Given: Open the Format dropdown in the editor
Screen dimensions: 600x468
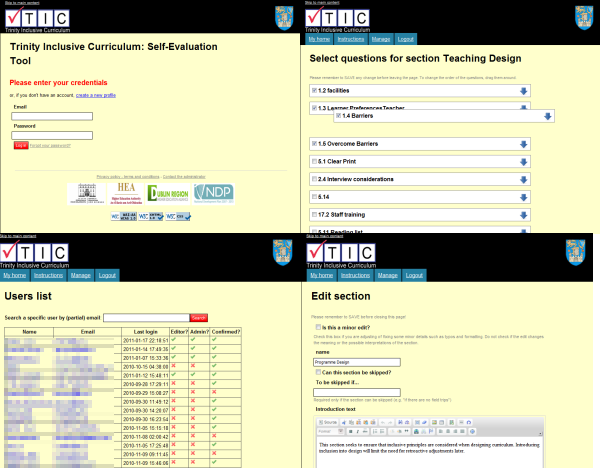Looking at the screenshot, I should pos(331,431).
